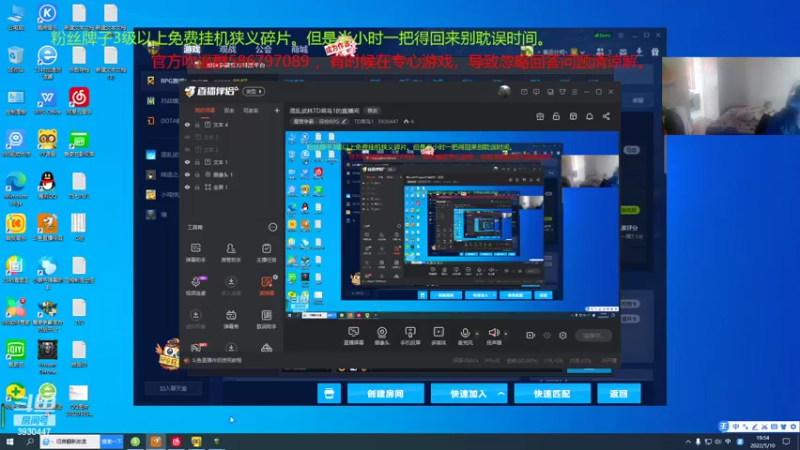Open the 弹幕助手 tool
Image resolution: width=800 pixels, height=450 pixels.
pos(195,253)
